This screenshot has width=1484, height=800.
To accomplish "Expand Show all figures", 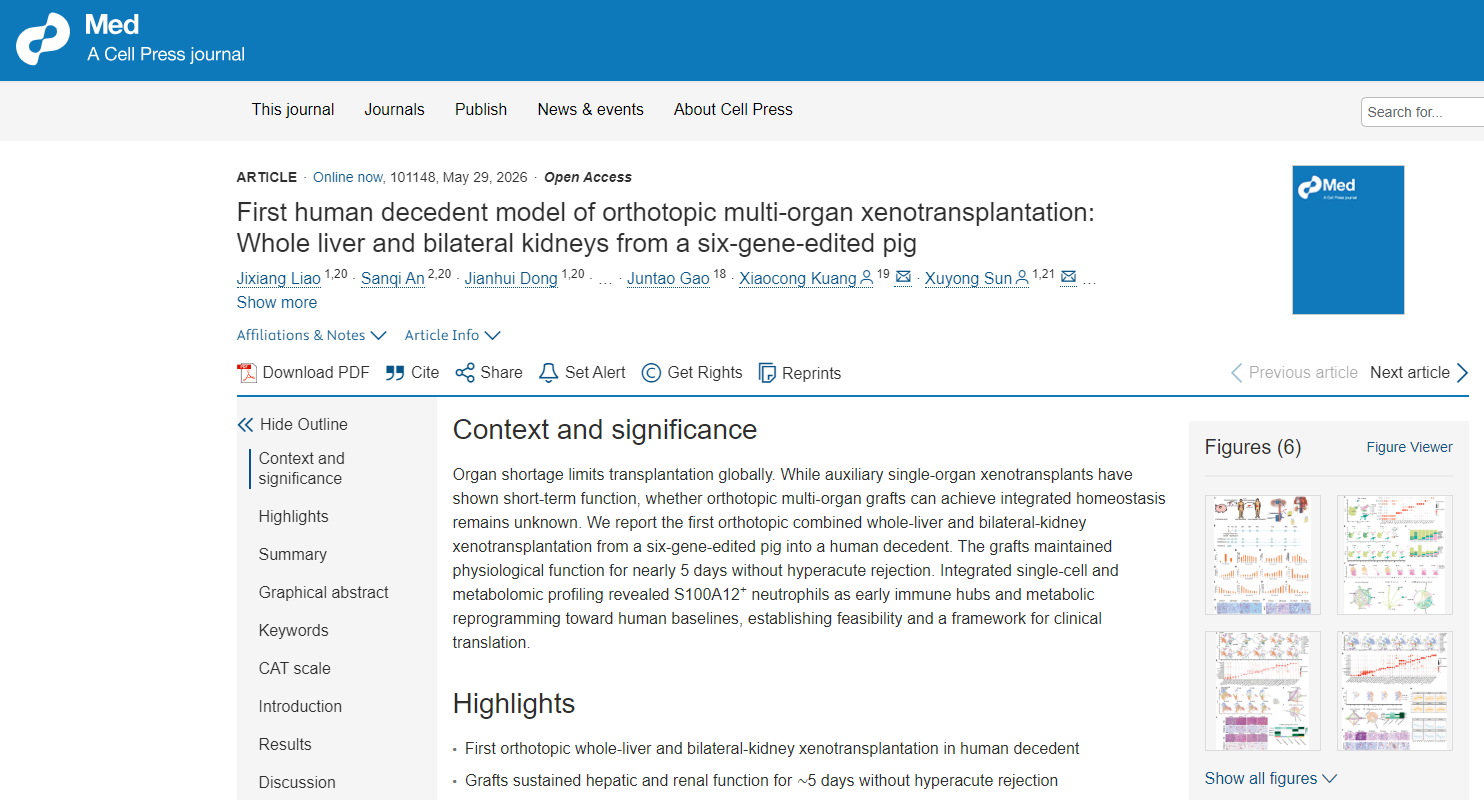I will tap(1270, 778).
